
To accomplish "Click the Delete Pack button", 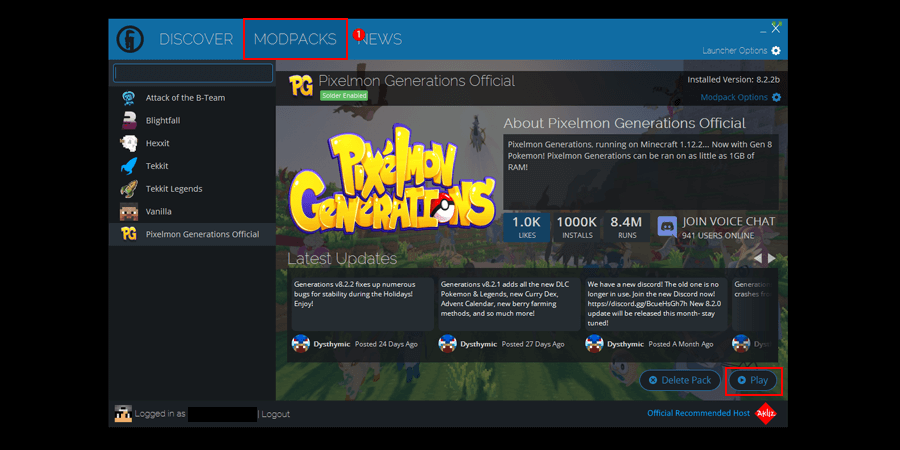I will coord(680,380).
